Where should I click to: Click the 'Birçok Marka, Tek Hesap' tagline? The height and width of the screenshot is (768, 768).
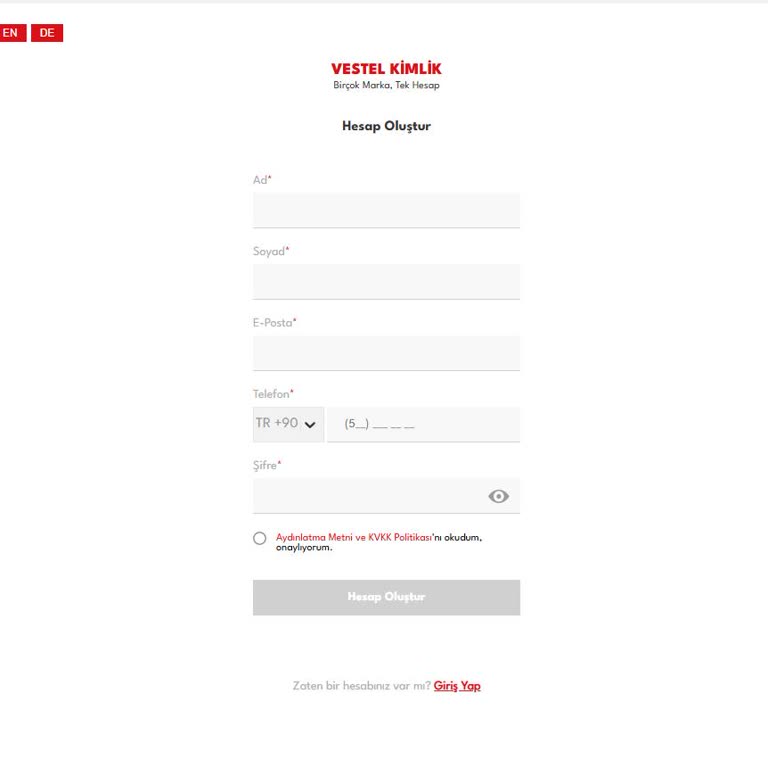point(386,85)
